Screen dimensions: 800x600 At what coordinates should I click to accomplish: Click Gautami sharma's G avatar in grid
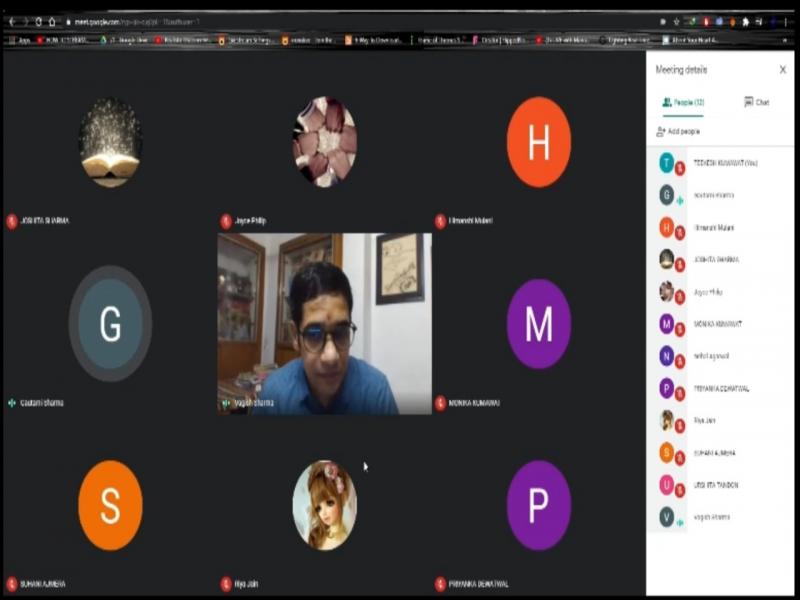click(110, 324)
